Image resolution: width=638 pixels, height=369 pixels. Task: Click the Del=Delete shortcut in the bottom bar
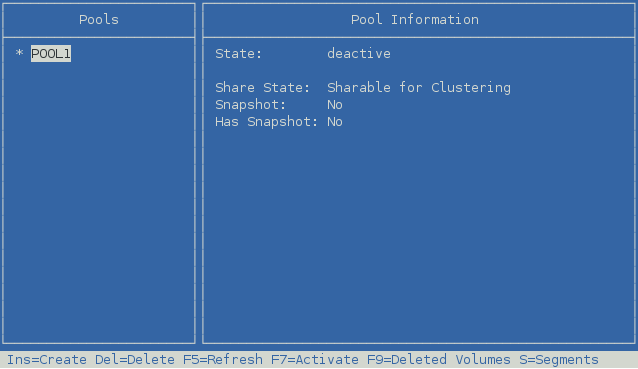click(x=135, y=360)
